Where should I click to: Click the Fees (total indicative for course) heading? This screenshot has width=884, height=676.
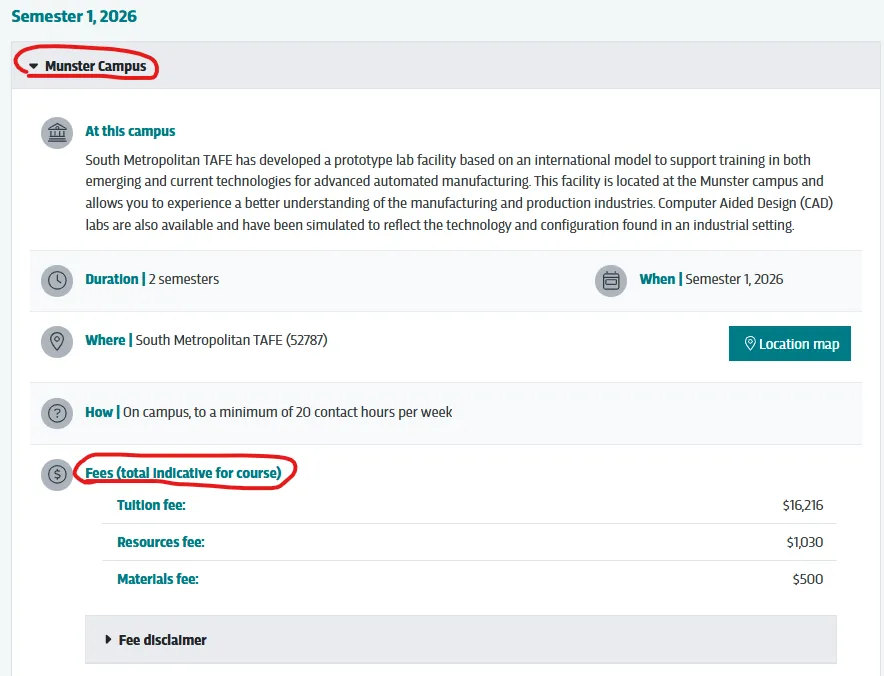coord(183,472)
